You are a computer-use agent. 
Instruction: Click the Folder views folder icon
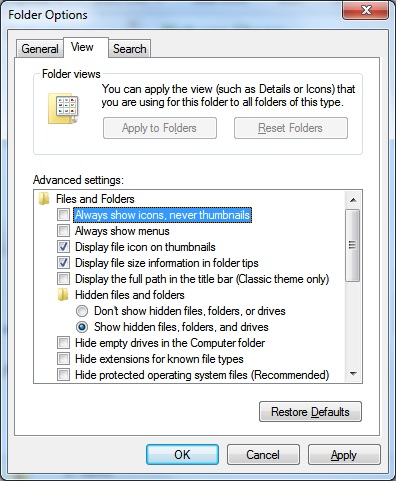click(63, 108)
